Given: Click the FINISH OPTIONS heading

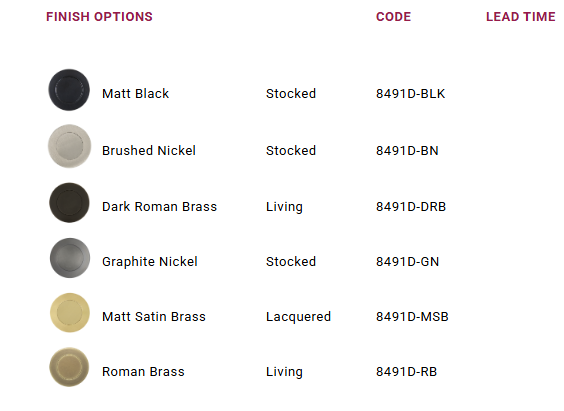Looking at the screenshot, I should [x=99, y=17].
